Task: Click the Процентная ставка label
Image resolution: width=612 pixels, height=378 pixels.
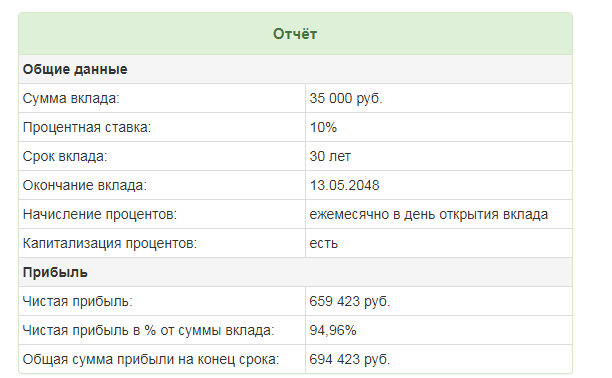Action: pyautogui.click(x=87, y=127)
